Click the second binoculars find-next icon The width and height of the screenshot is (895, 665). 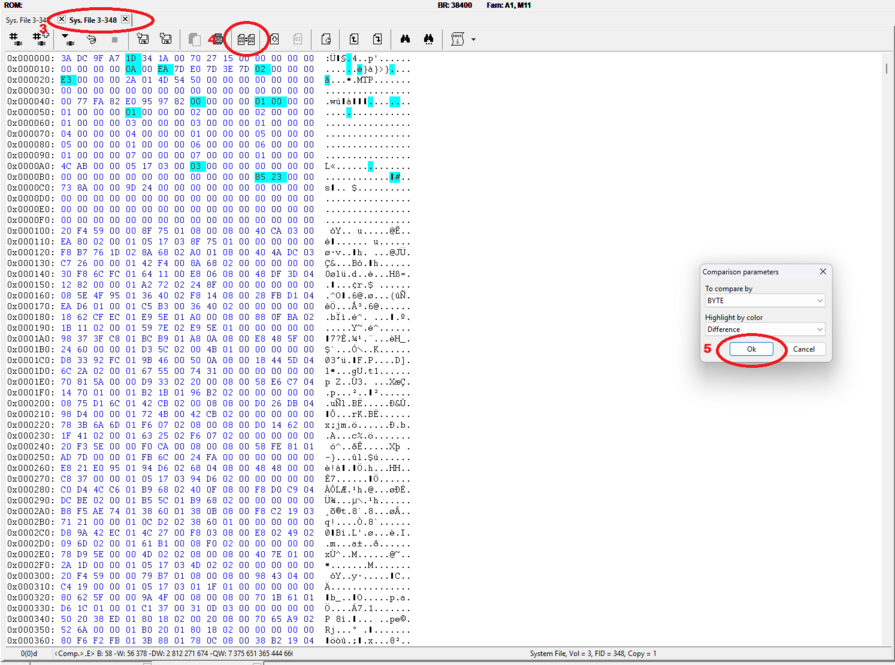click(428, 39)
